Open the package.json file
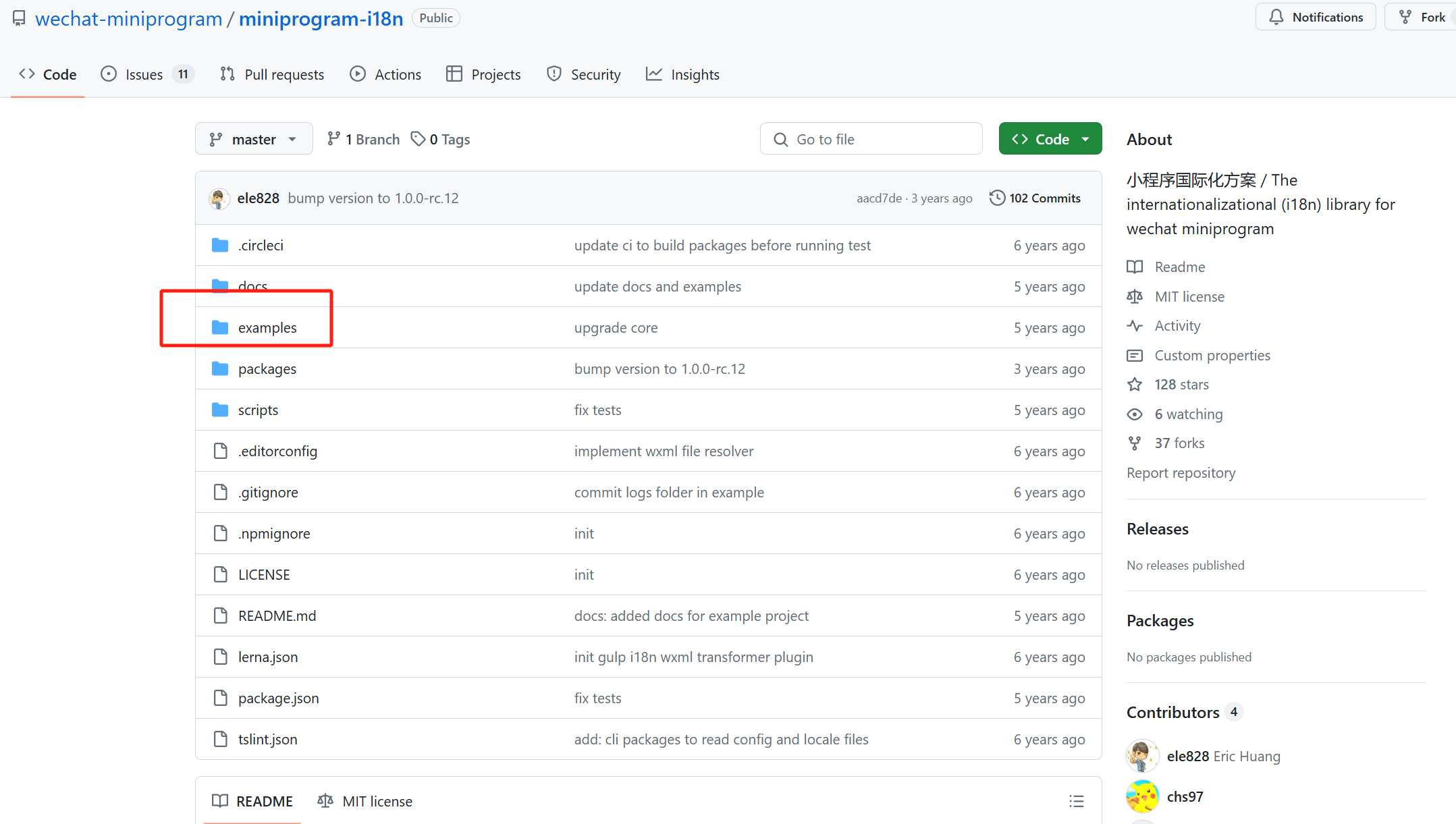 (x=278, y=698)
